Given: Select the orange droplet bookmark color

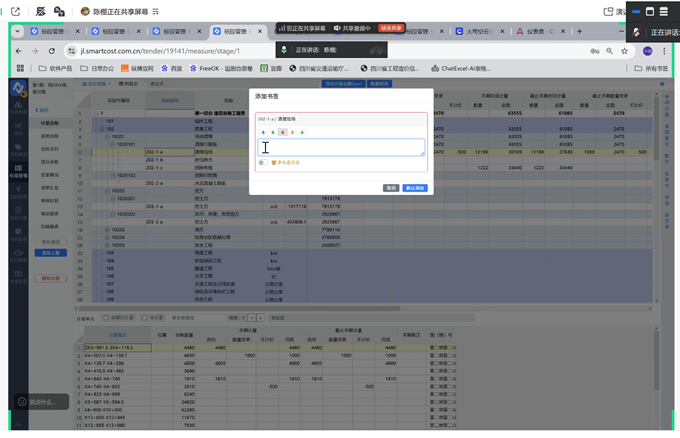Looking at the screenshot, I should 292,132.
